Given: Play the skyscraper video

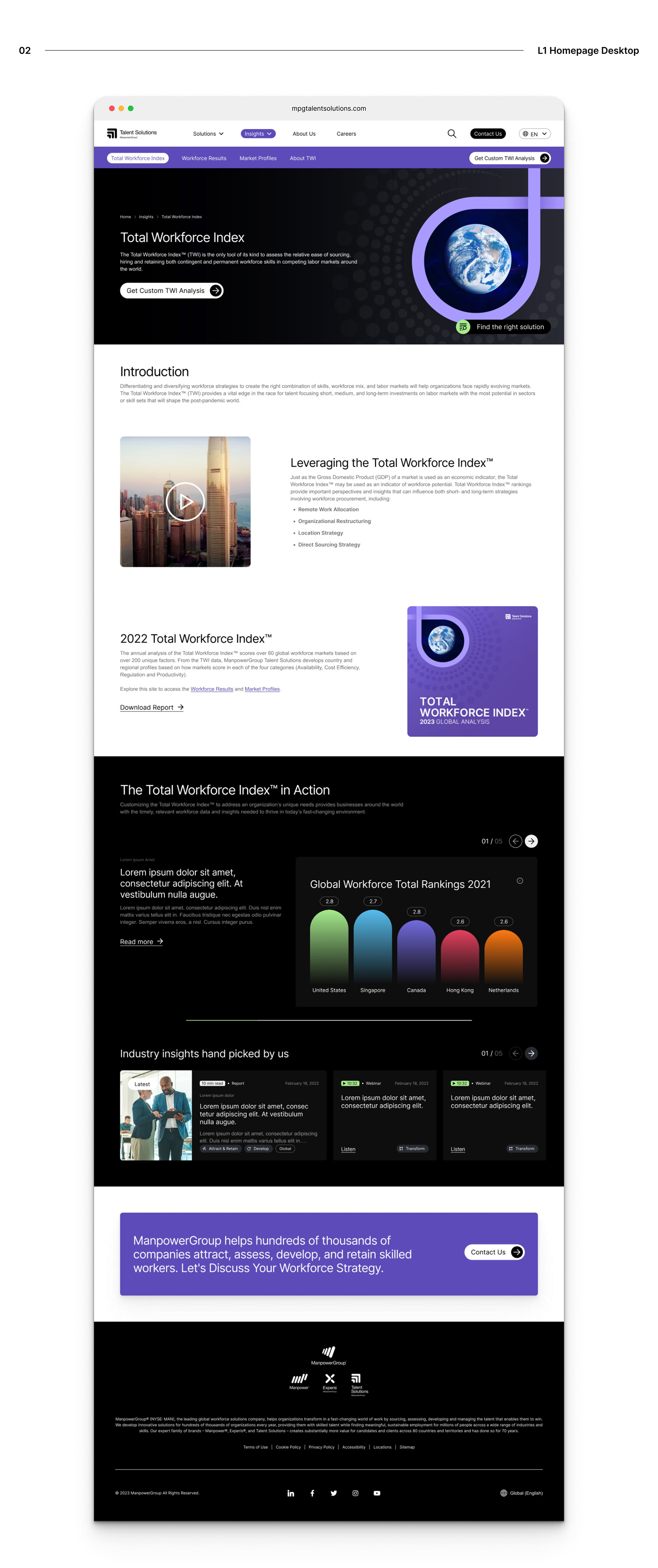Looking at the screenshot, I should pos(185,502).
